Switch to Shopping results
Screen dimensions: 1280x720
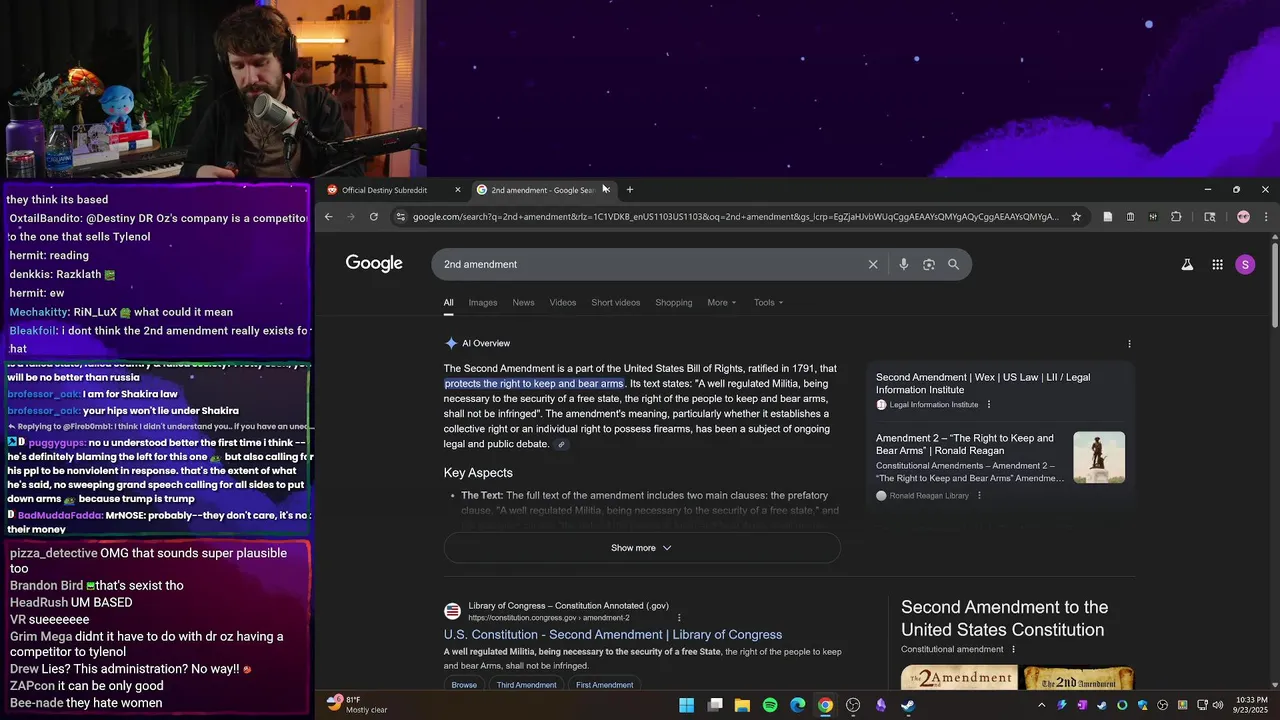tap(674, 302)
